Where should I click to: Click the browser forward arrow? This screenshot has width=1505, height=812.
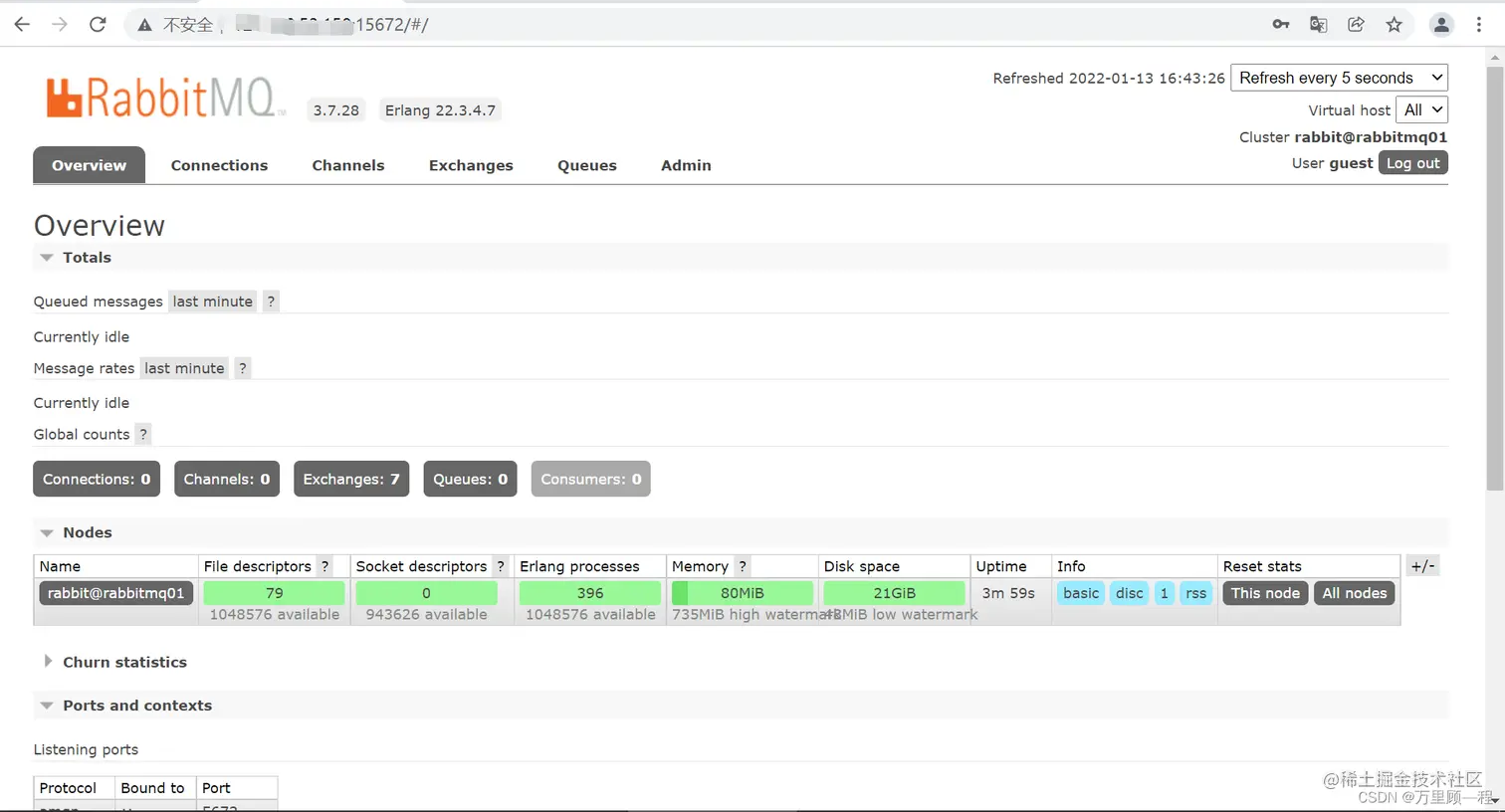[60, 25]
